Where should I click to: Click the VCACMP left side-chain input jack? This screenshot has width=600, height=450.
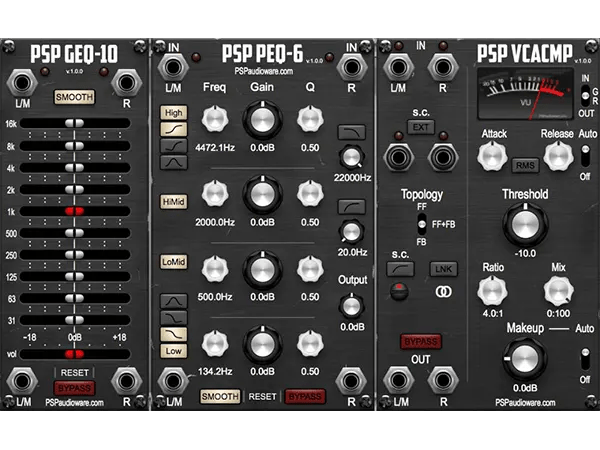[x=398, y=157]
